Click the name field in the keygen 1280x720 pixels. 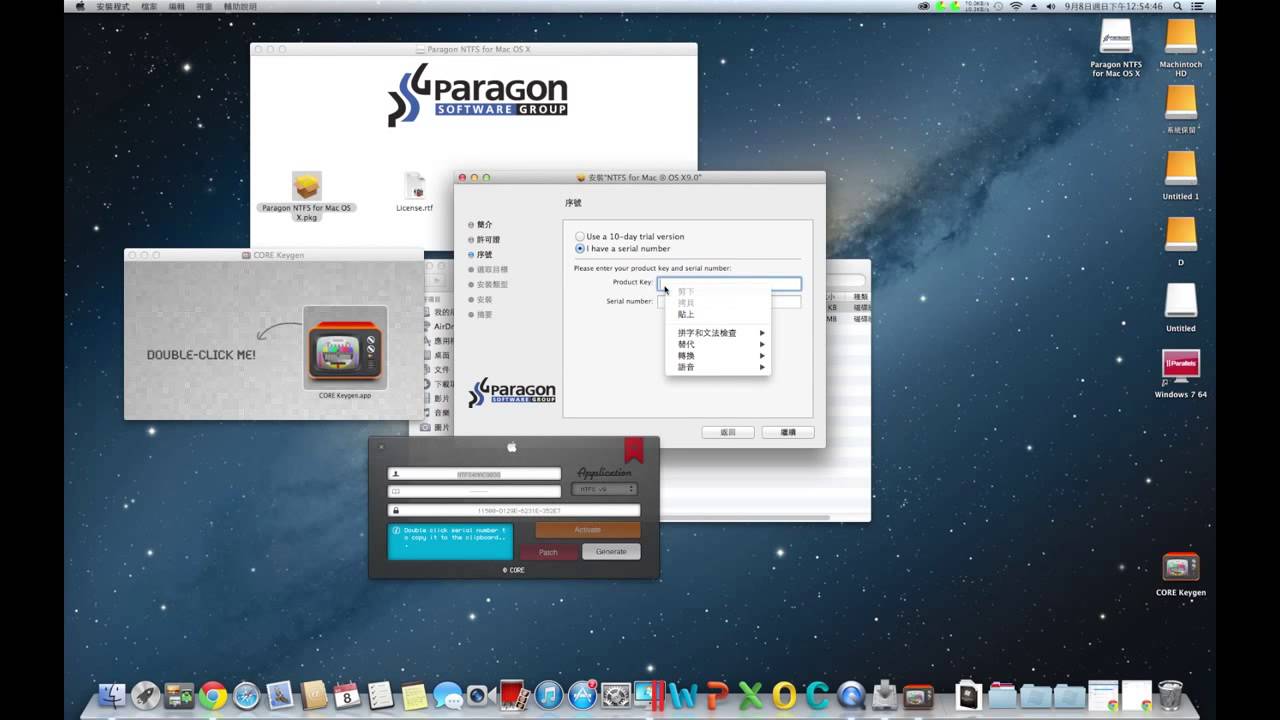474,474
